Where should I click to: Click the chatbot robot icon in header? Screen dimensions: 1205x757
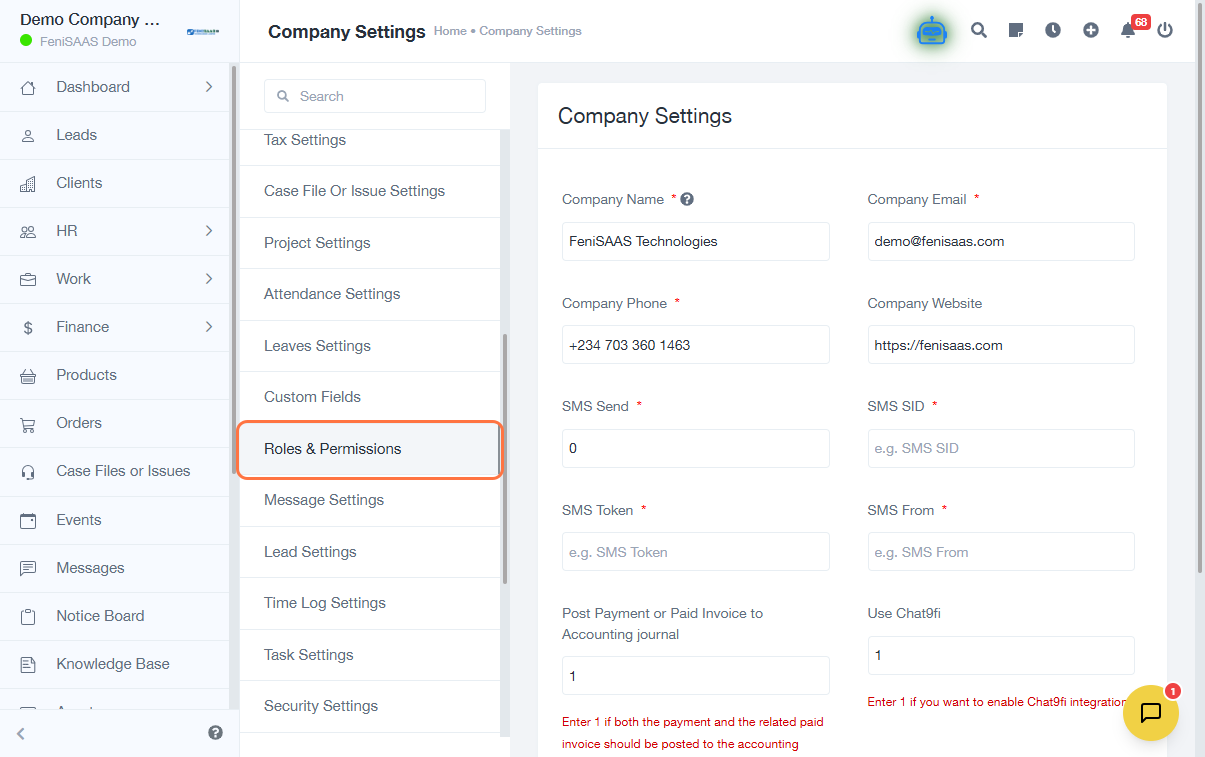pos(932,31)
